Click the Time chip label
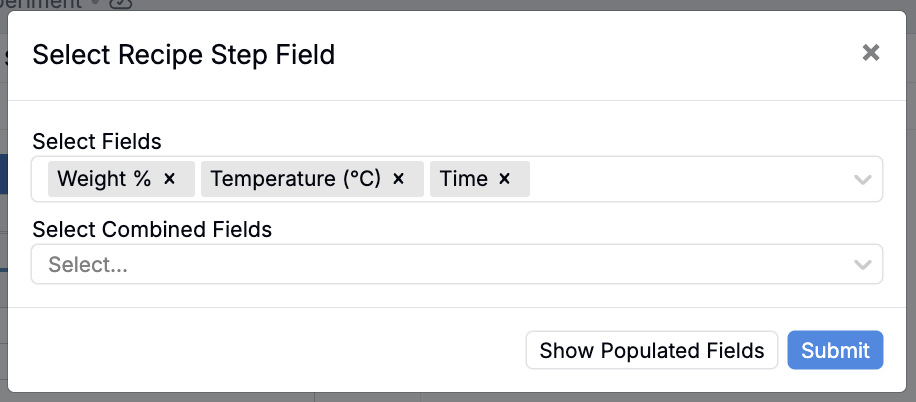The width and height of the screenshot is (916, 402). (464, 179)
